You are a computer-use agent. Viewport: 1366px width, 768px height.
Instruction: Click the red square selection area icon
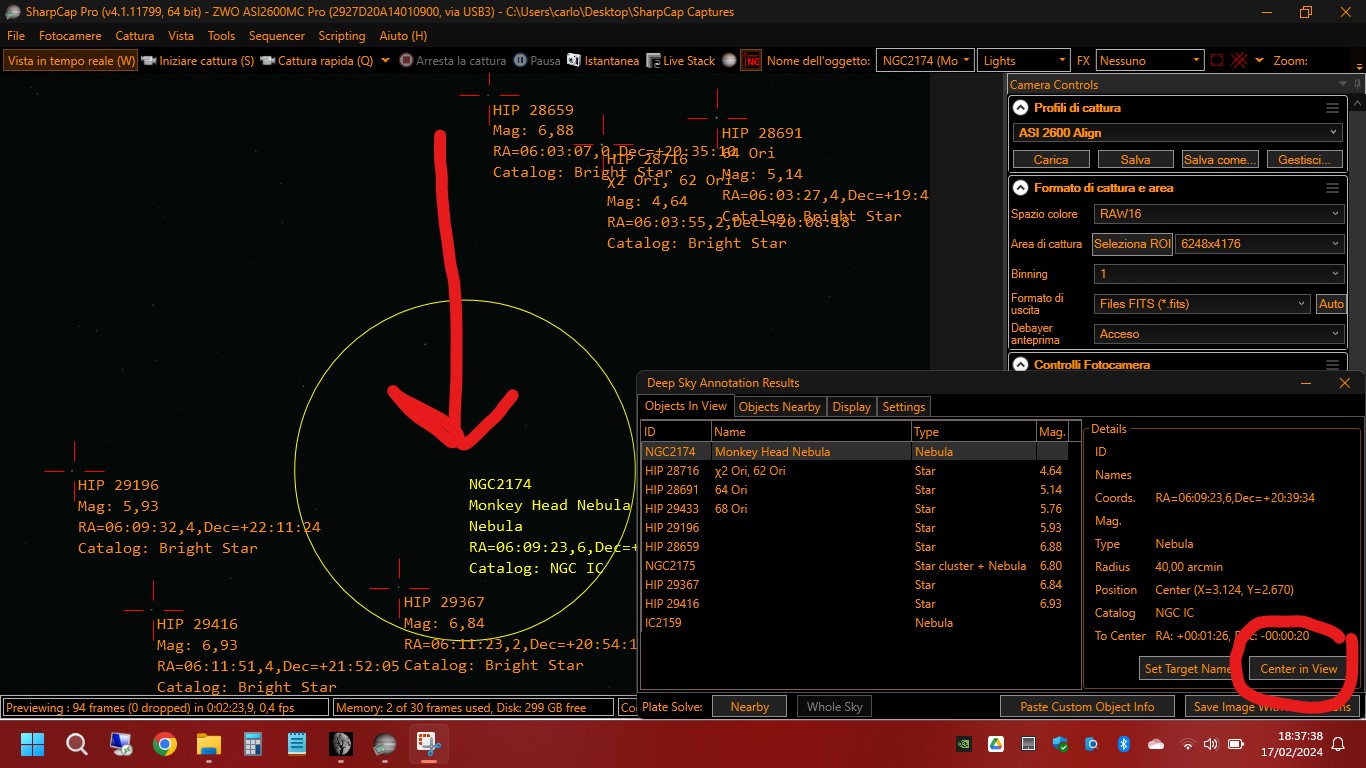click(1217, 61)
